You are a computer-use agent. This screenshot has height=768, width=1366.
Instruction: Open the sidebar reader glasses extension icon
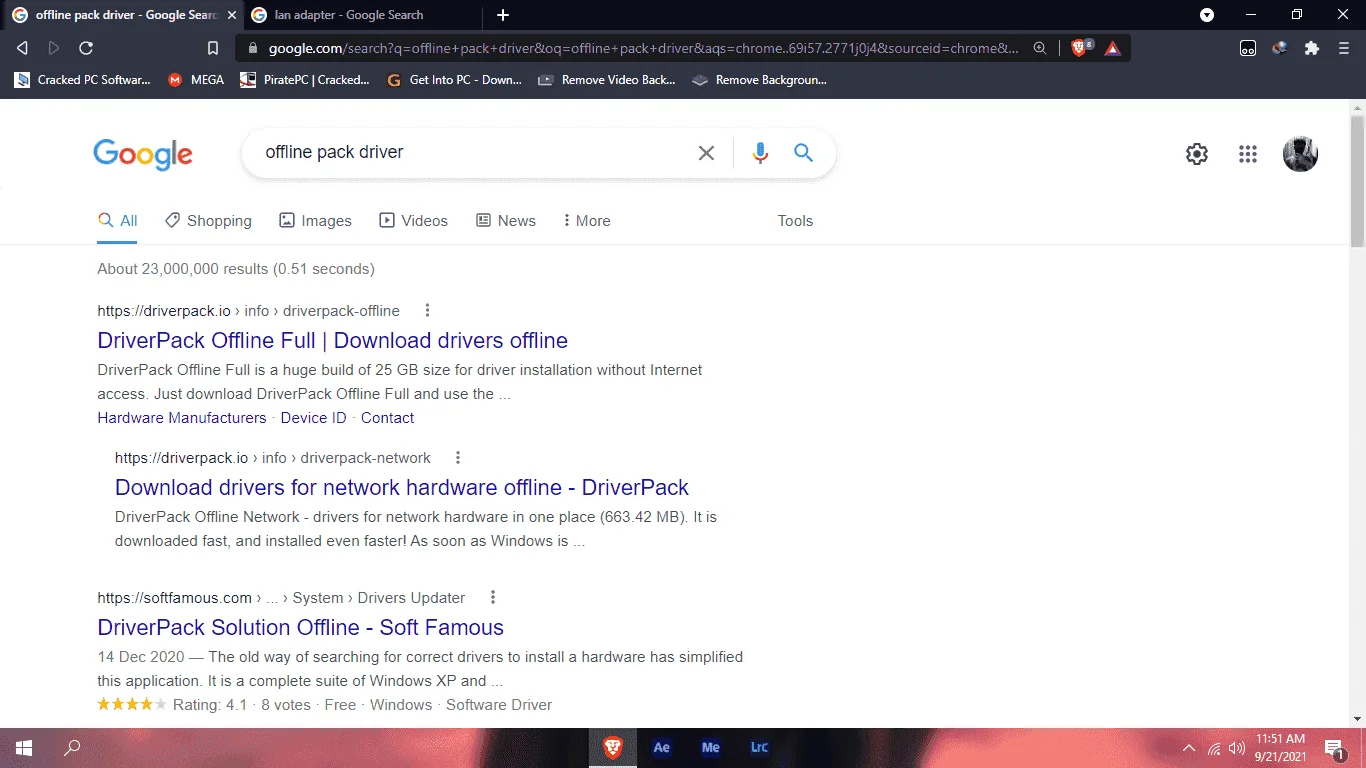(x=1248, y=48)
